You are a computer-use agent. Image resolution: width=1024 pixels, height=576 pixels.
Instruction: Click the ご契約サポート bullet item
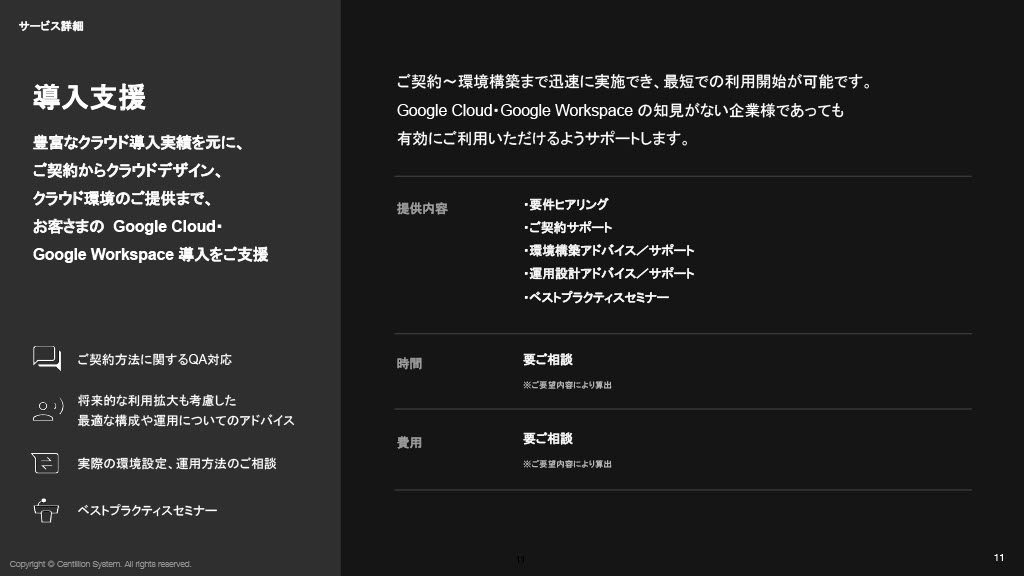tap(568, 228)
